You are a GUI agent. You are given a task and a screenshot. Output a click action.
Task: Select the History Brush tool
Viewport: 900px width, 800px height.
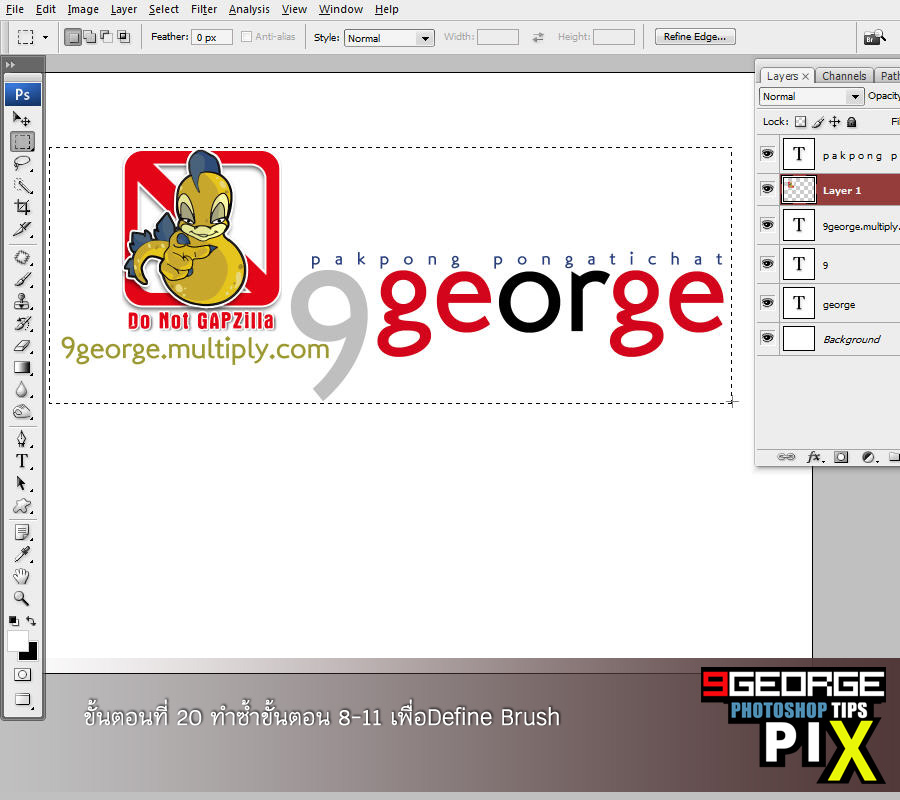tap(22, 324)
